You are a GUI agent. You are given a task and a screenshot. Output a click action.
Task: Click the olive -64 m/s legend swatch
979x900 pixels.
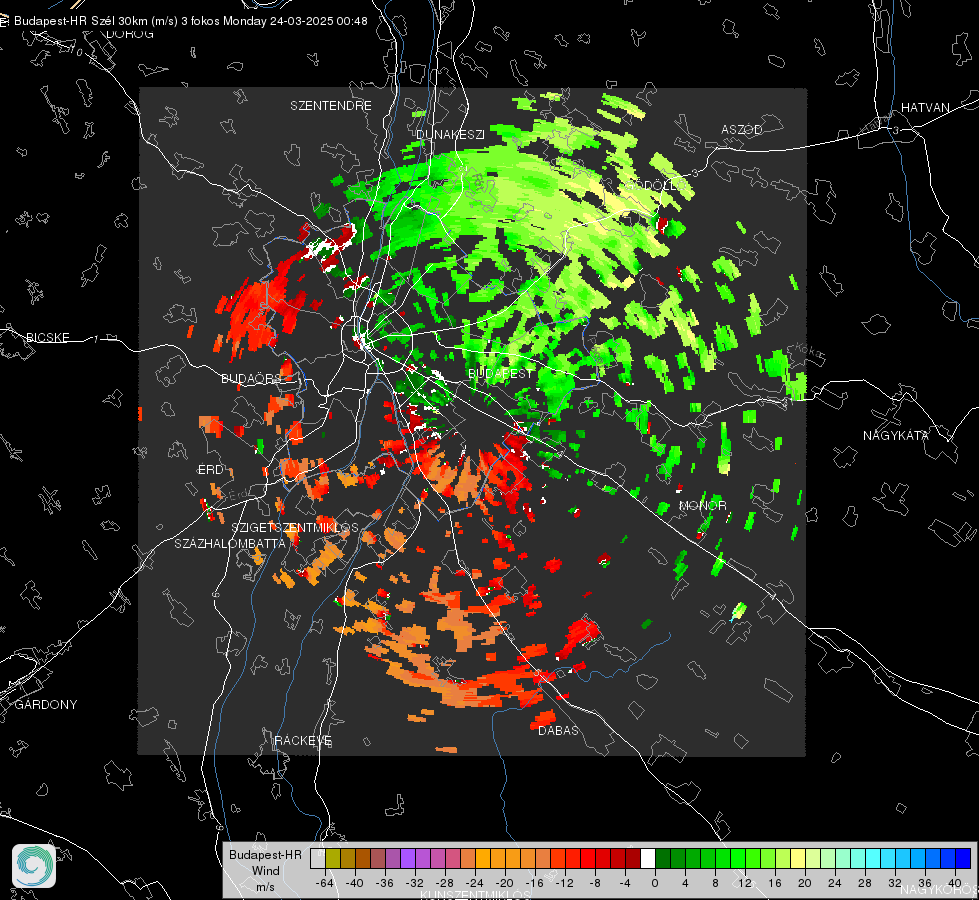coord(332,859)
